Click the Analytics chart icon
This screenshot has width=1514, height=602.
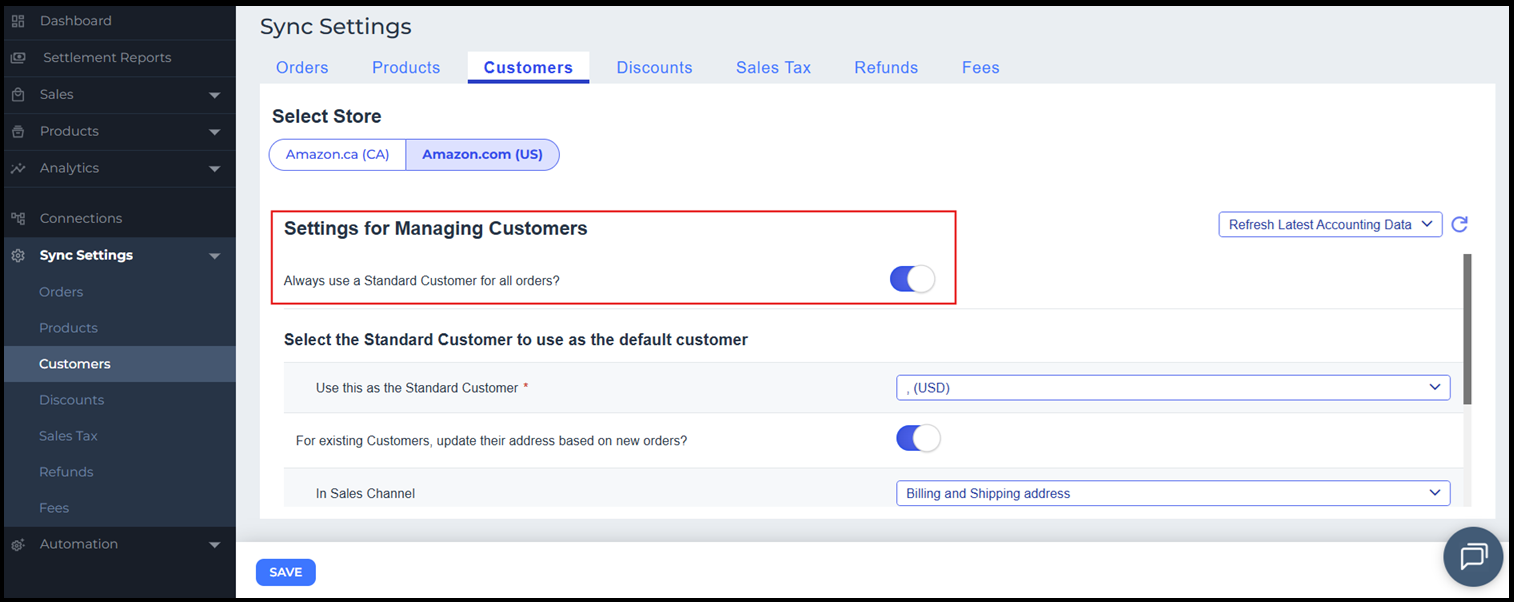[x=18, y=168]
